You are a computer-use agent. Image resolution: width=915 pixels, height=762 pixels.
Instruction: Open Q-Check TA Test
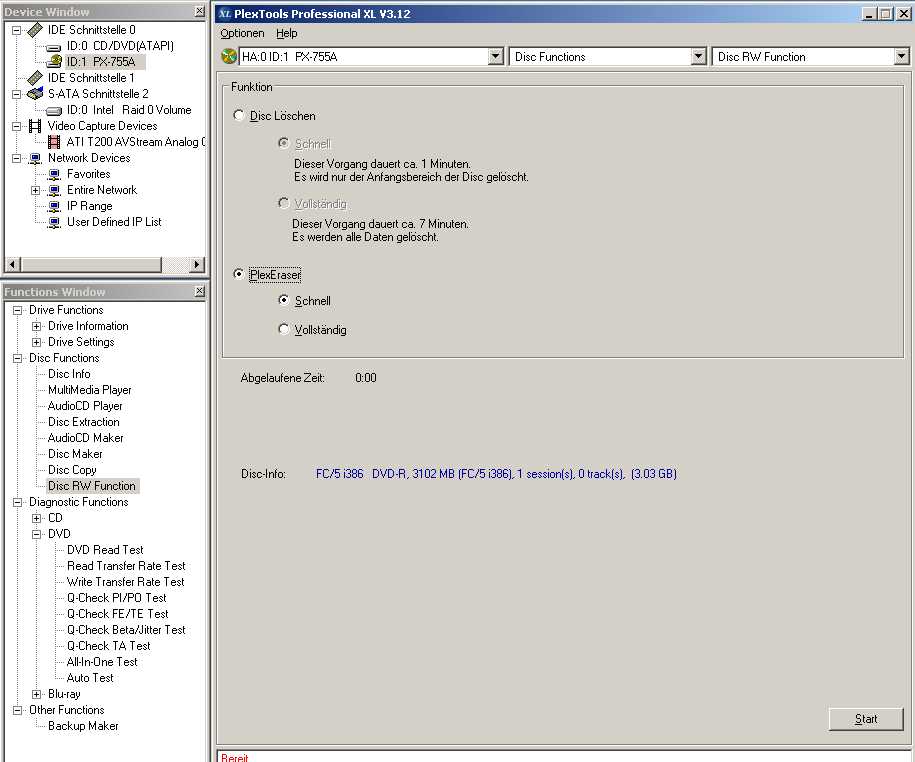tap(109, 646)
